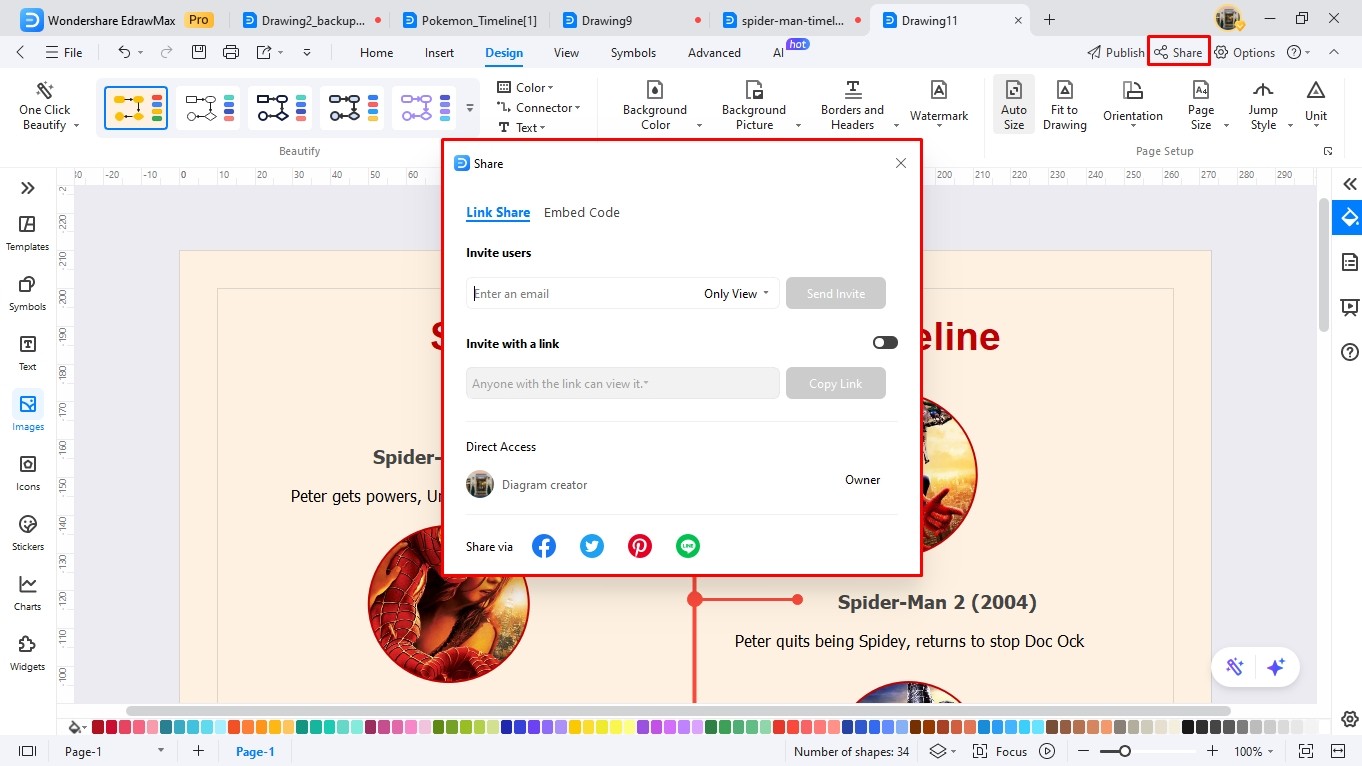Click the Print icon in the toolbar
The image size is (1362, 766).
pyautogui.click(x=231, y=52)
